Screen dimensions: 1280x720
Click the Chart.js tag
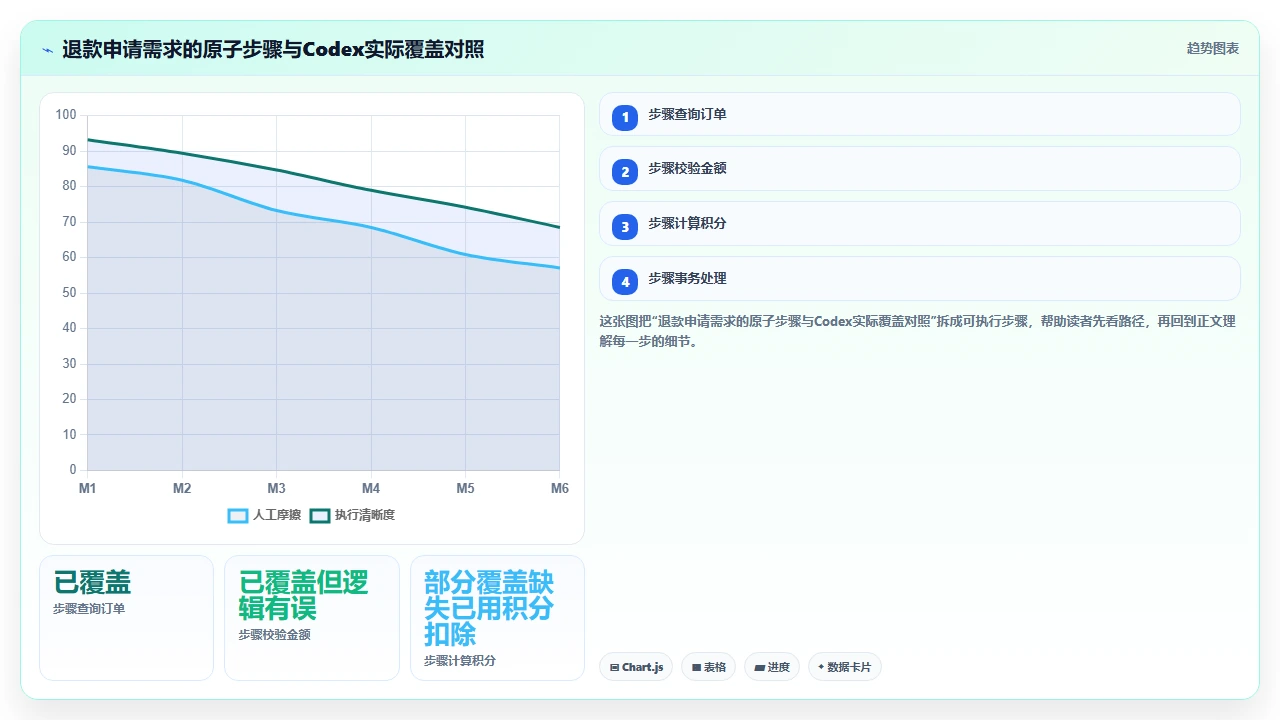636,667
